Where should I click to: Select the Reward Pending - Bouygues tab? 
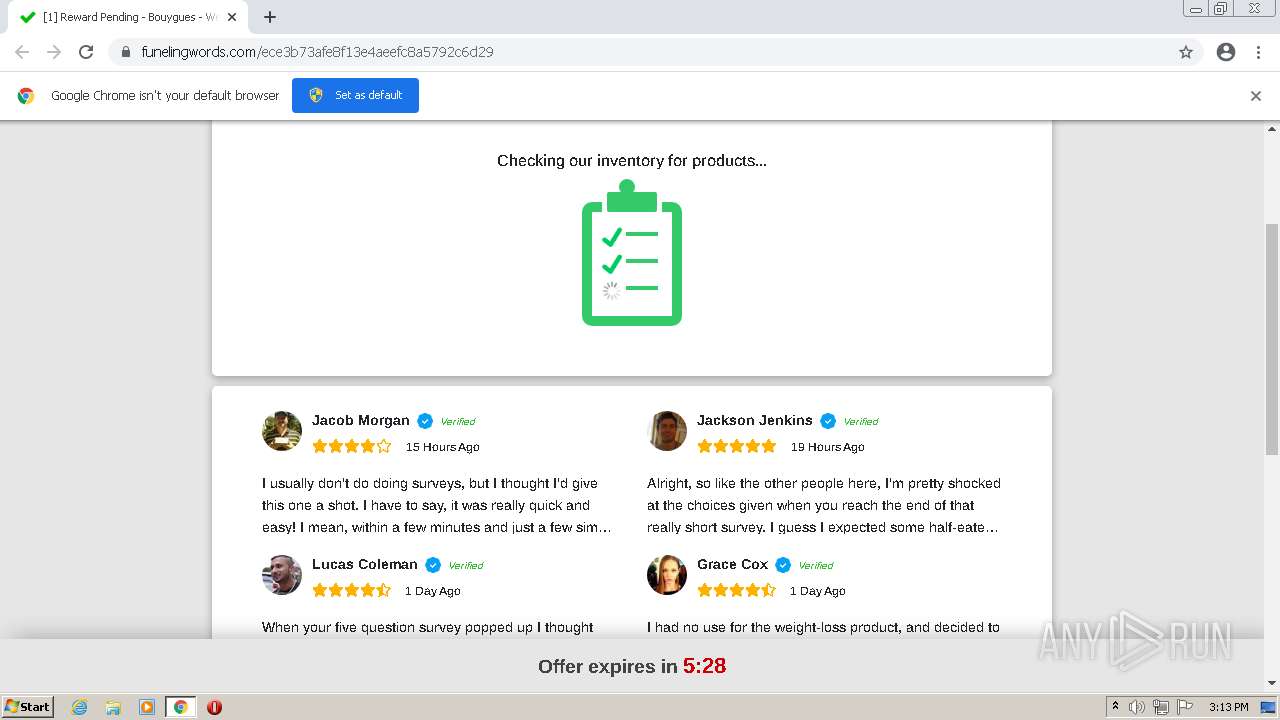(126, 17)
